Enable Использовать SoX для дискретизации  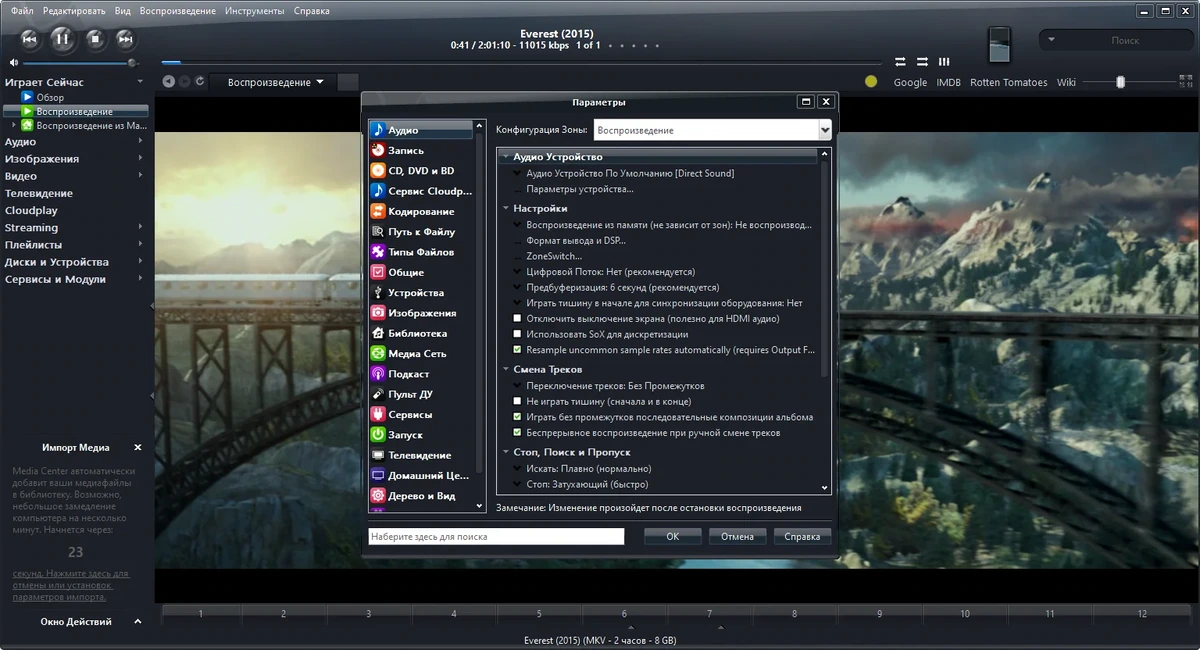click(517, 334)
